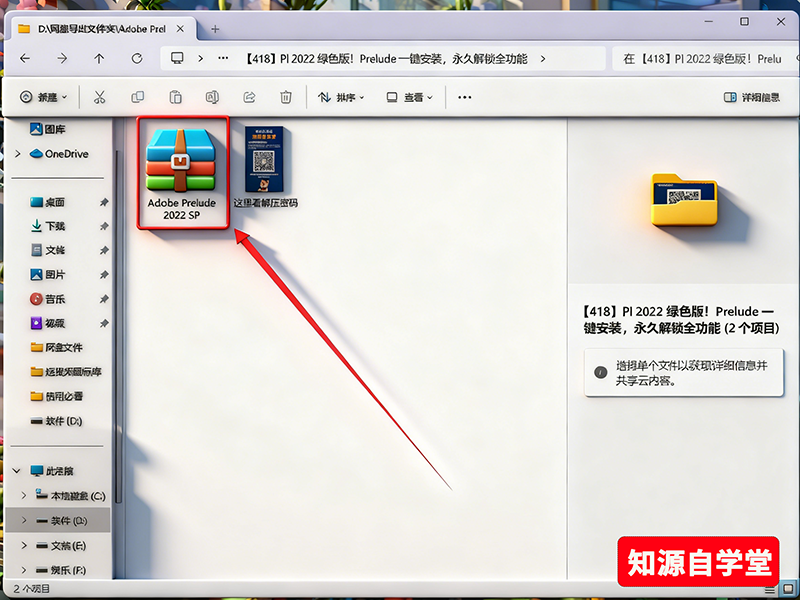Unpin the 桌面 sidebar entry via pin icon
The height and width of the screenshot is (600, 800).
click(104, 202)
